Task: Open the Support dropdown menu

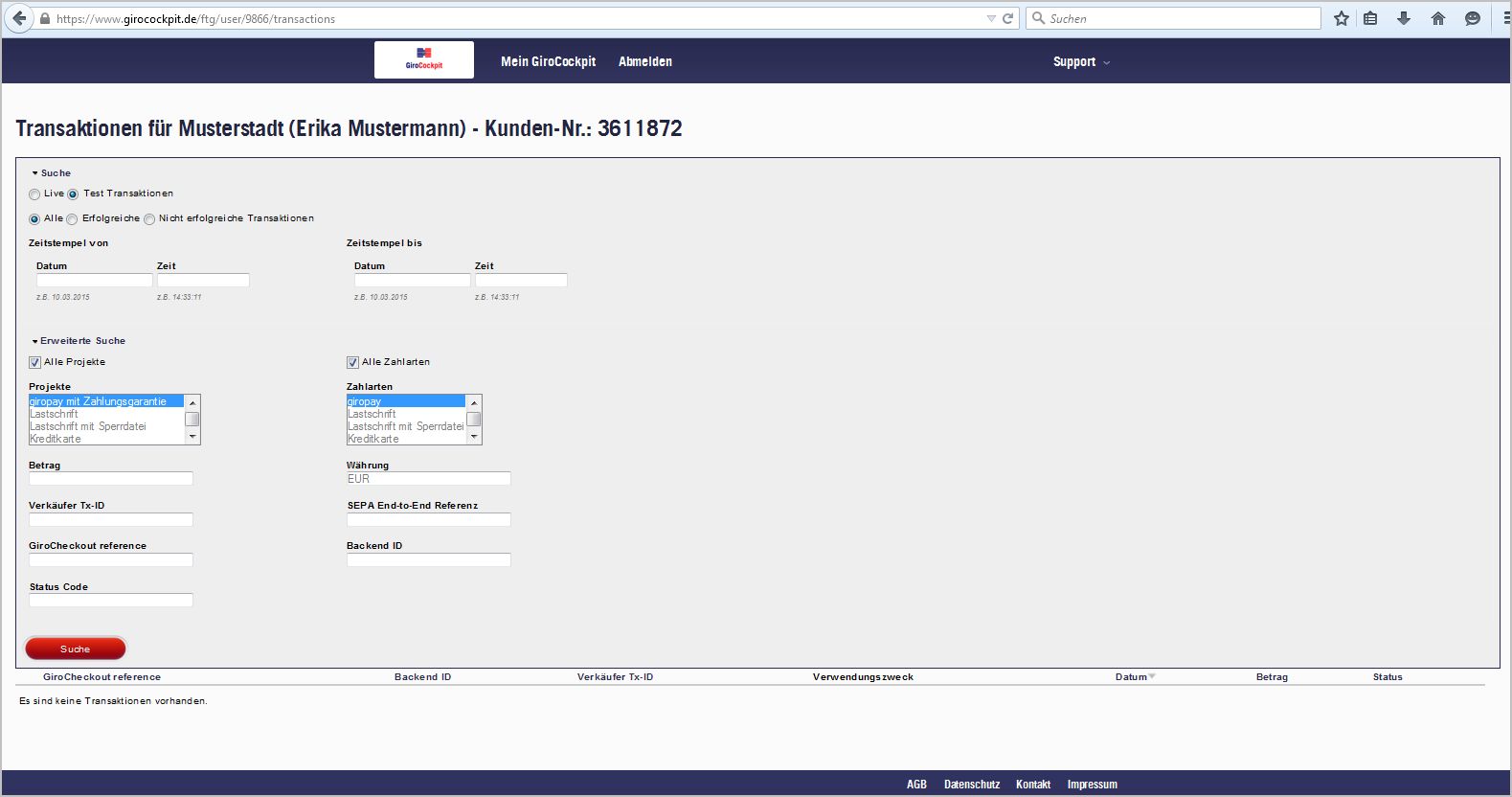Action: click(1080, 61)
